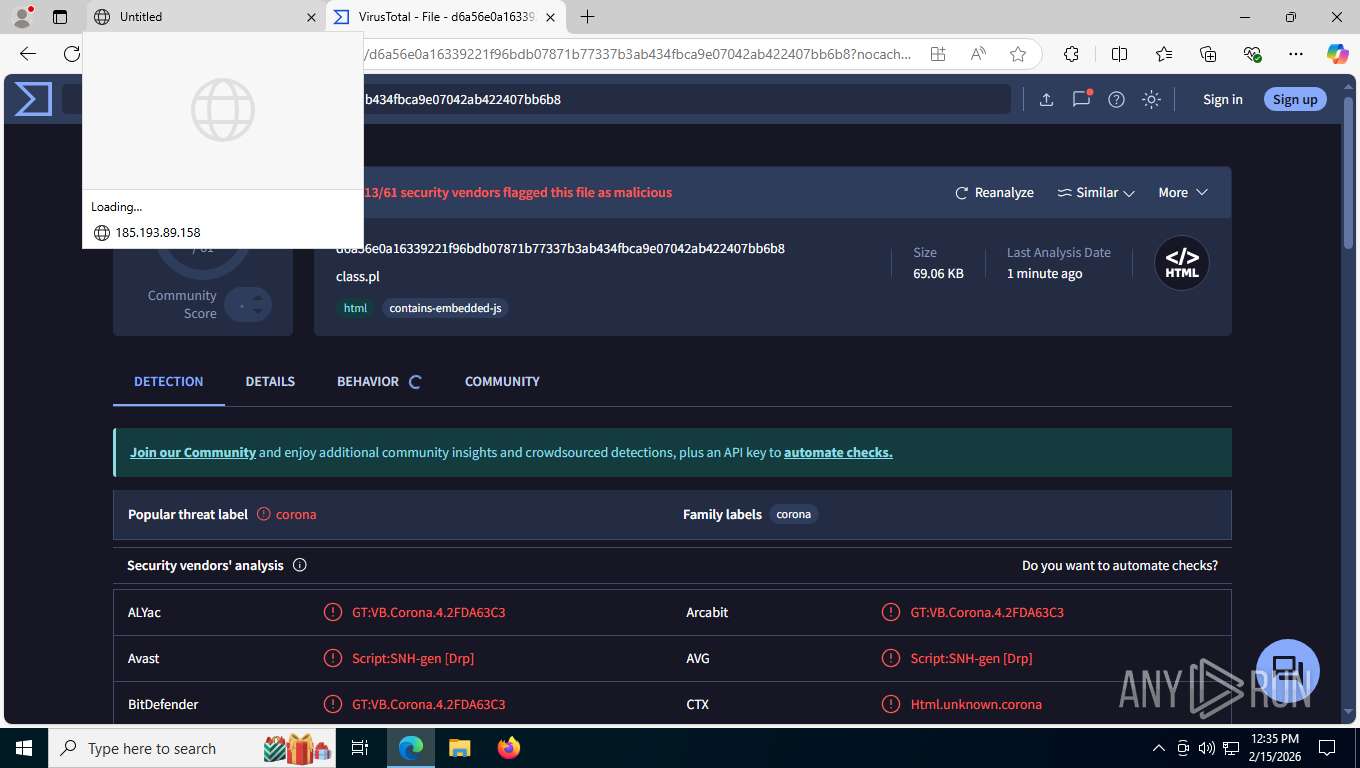Viewport: 1360px width, 768px height.
Task: Follow the automate checks link
Action: pyautogui.click(x=838, y=452)
